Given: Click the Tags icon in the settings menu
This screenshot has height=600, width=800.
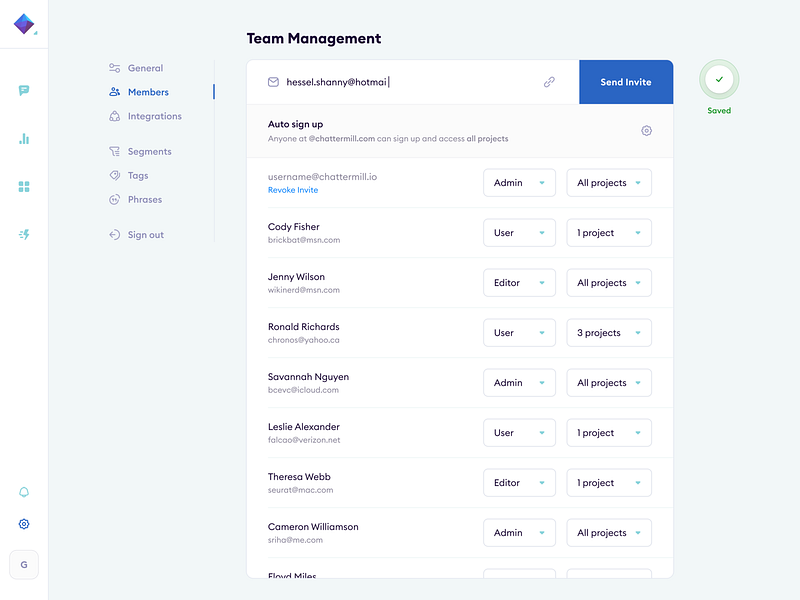Looking at the screenshot, I should 114,176.
